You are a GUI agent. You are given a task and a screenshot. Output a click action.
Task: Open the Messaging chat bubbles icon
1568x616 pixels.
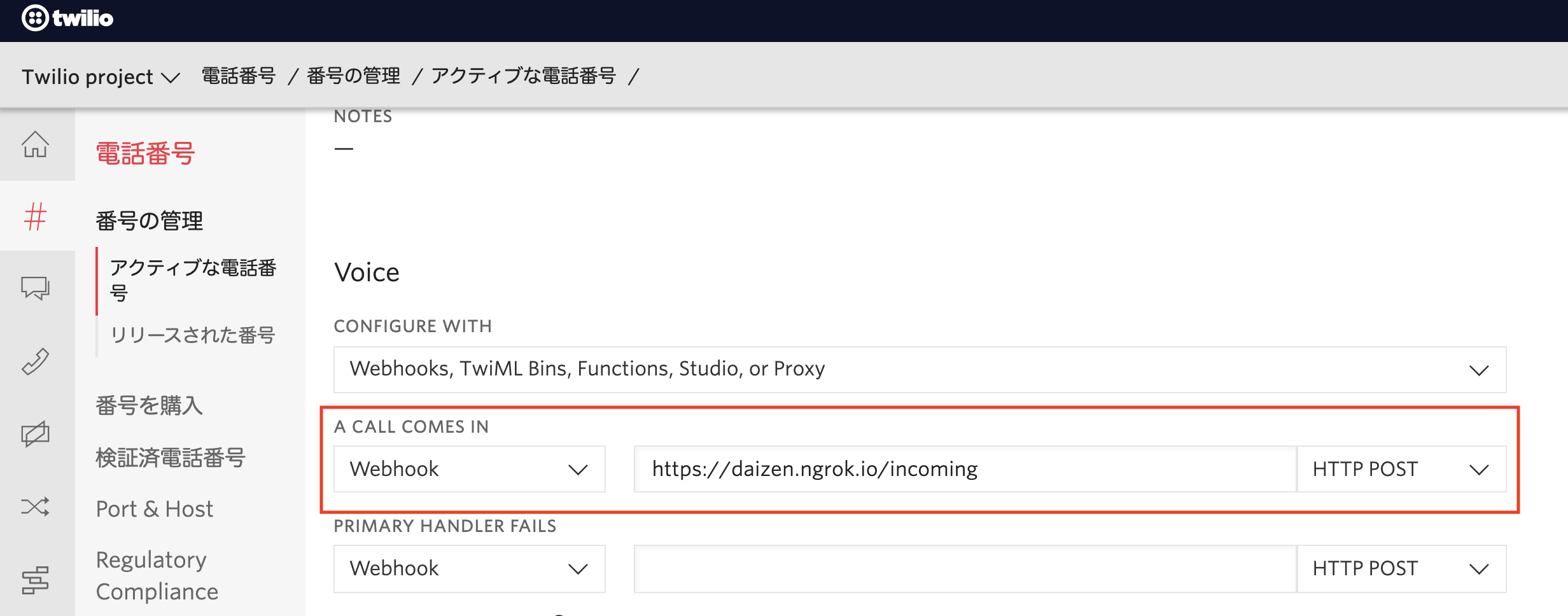[36, 290]
